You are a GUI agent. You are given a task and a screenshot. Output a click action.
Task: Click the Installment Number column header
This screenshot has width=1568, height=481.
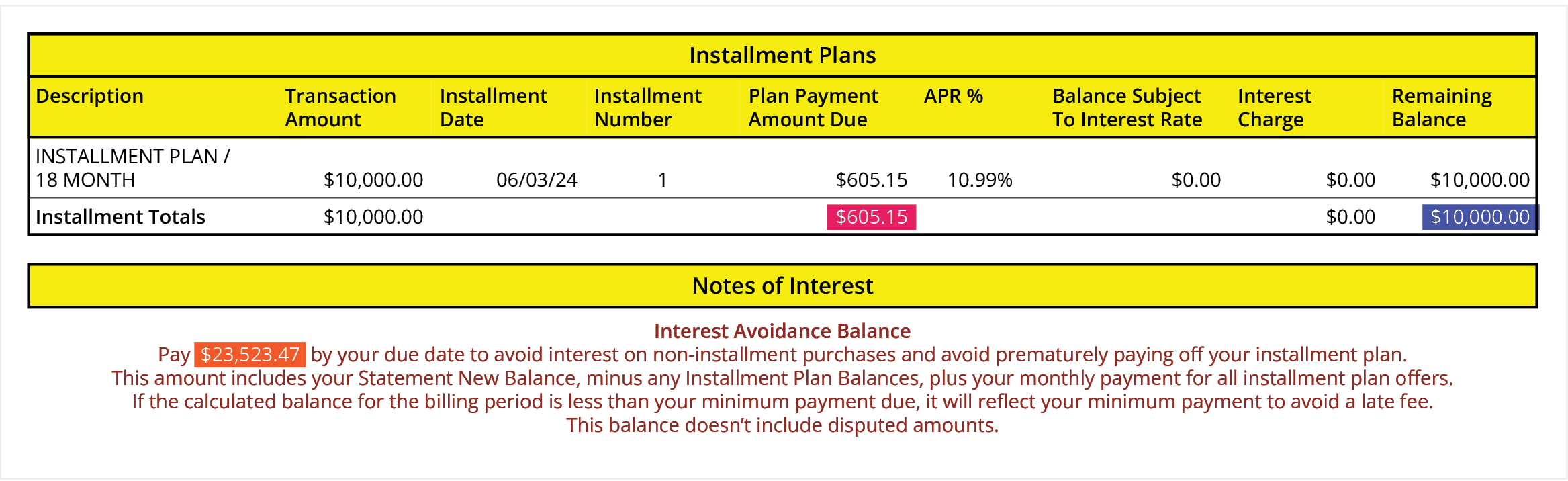point(647,107)
